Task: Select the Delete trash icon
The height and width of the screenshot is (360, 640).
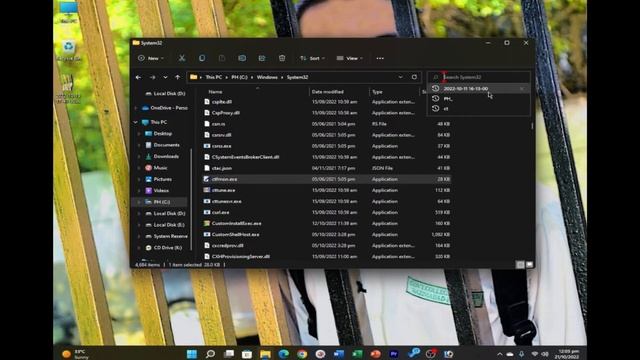Action: click(282, 58)
